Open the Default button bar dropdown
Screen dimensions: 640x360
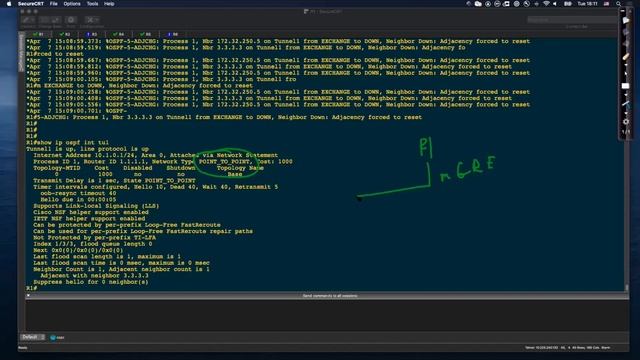click(33, 337)
